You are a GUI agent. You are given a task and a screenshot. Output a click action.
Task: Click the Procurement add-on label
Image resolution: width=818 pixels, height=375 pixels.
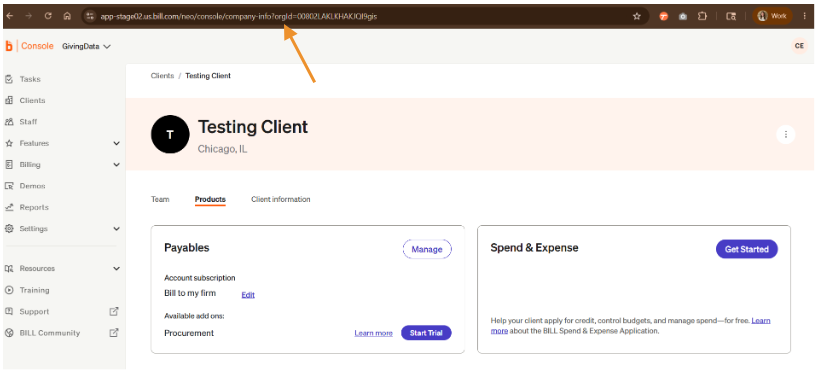189,333
